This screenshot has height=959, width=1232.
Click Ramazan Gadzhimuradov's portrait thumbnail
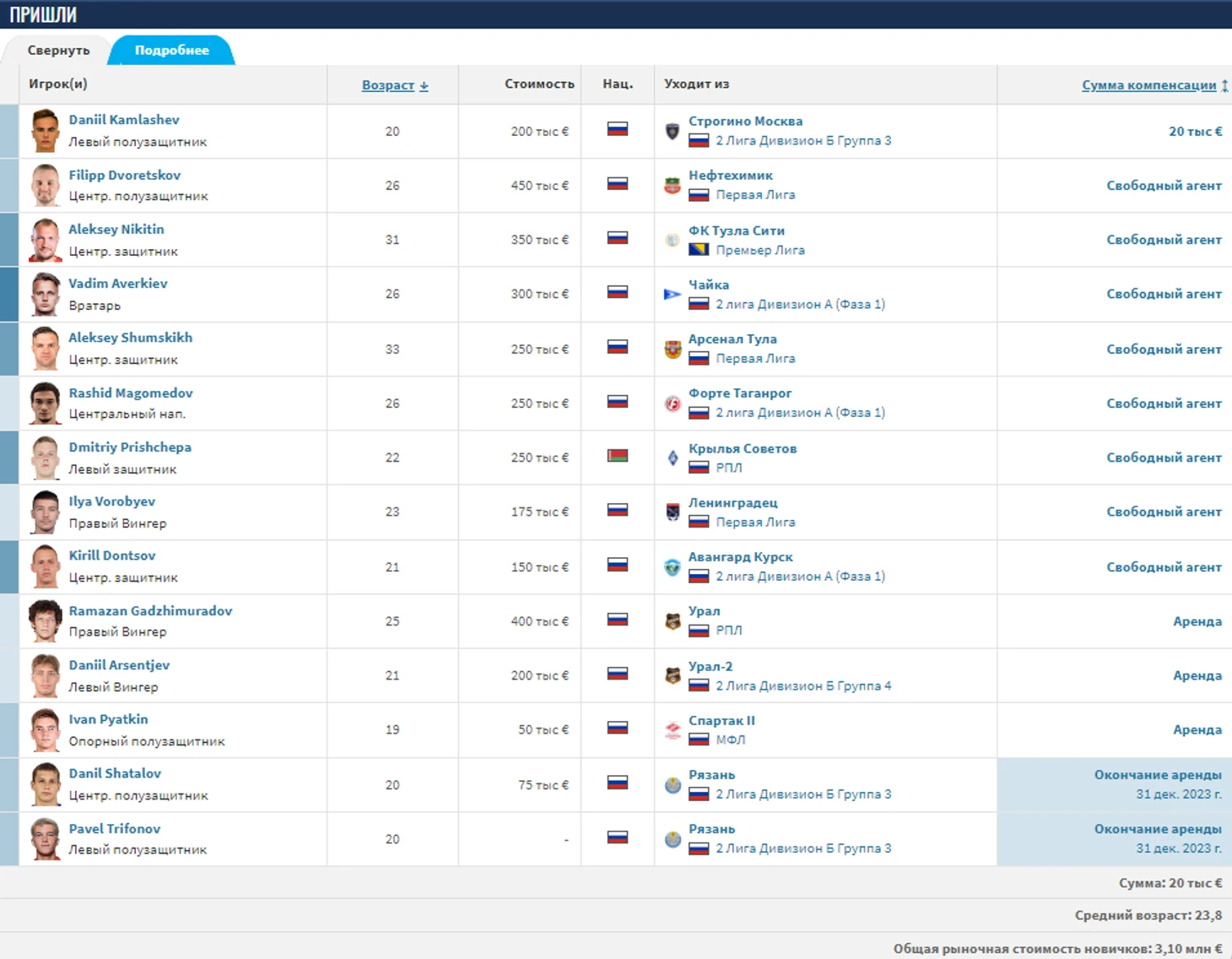pyautogui.click(x=46, y=621)
